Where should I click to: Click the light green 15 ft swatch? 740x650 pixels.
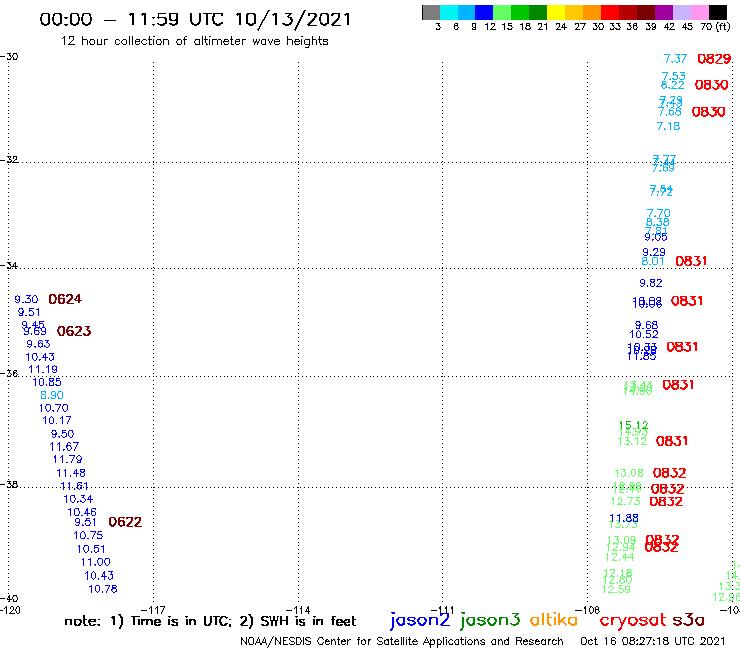click(x=502, y=12)
